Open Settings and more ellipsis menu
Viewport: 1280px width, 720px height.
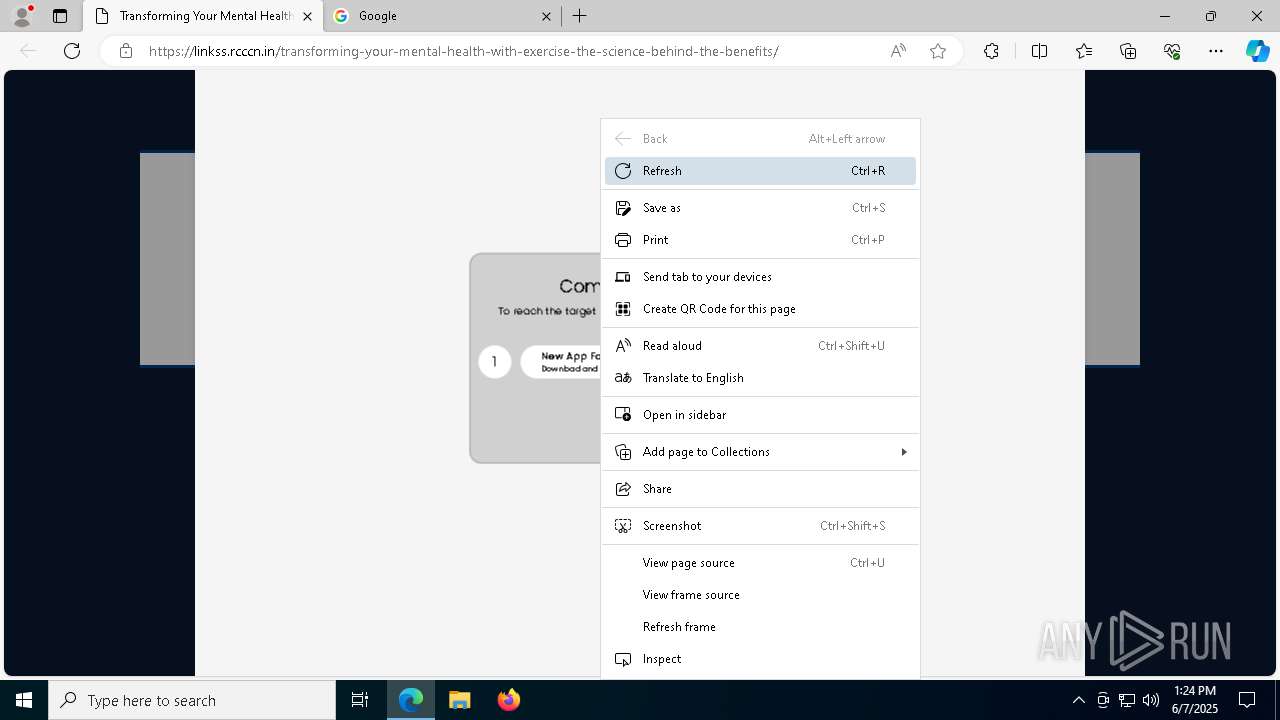pyautogui.click(x=1216, y=51)
